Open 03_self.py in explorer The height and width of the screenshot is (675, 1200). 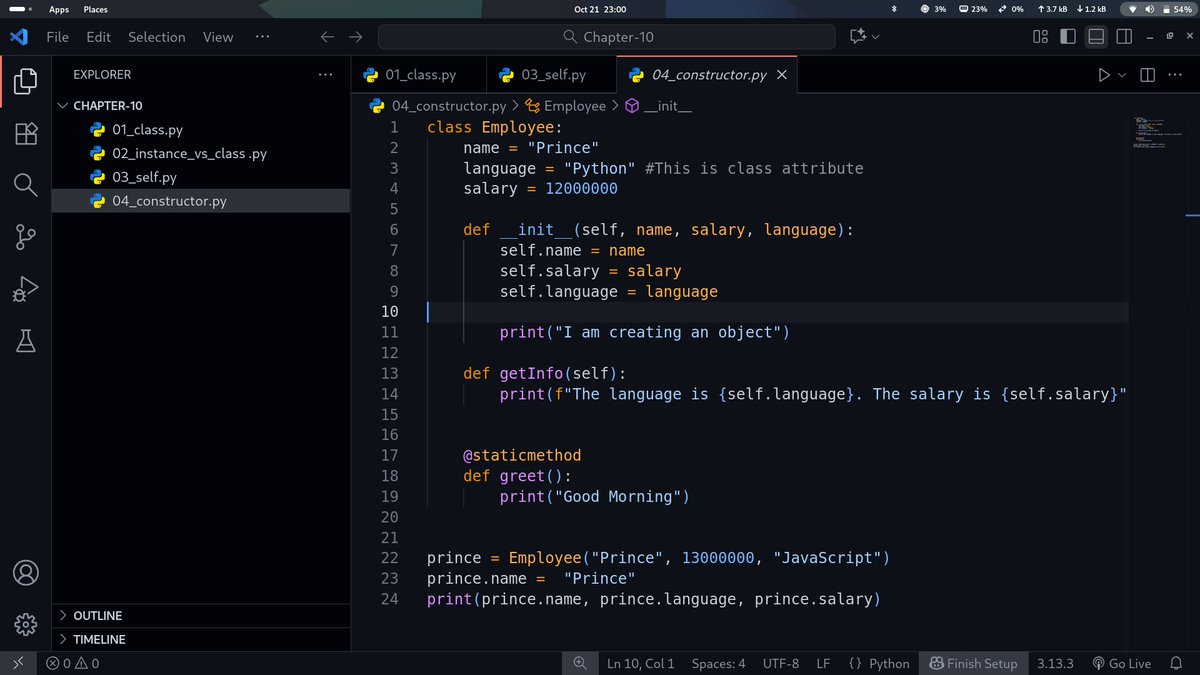tap(201, 177)
